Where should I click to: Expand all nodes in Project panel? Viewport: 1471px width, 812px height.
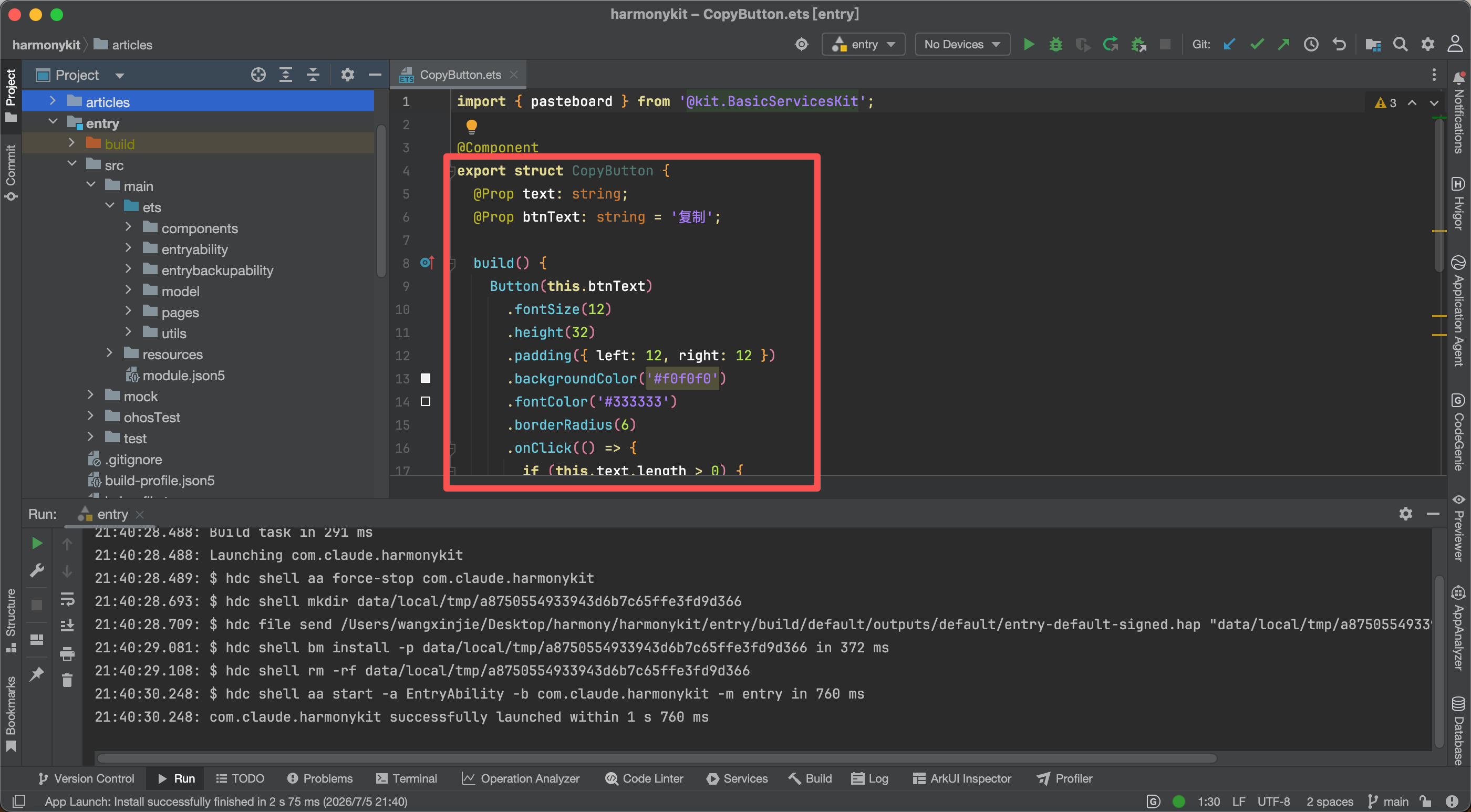point(285,75)
